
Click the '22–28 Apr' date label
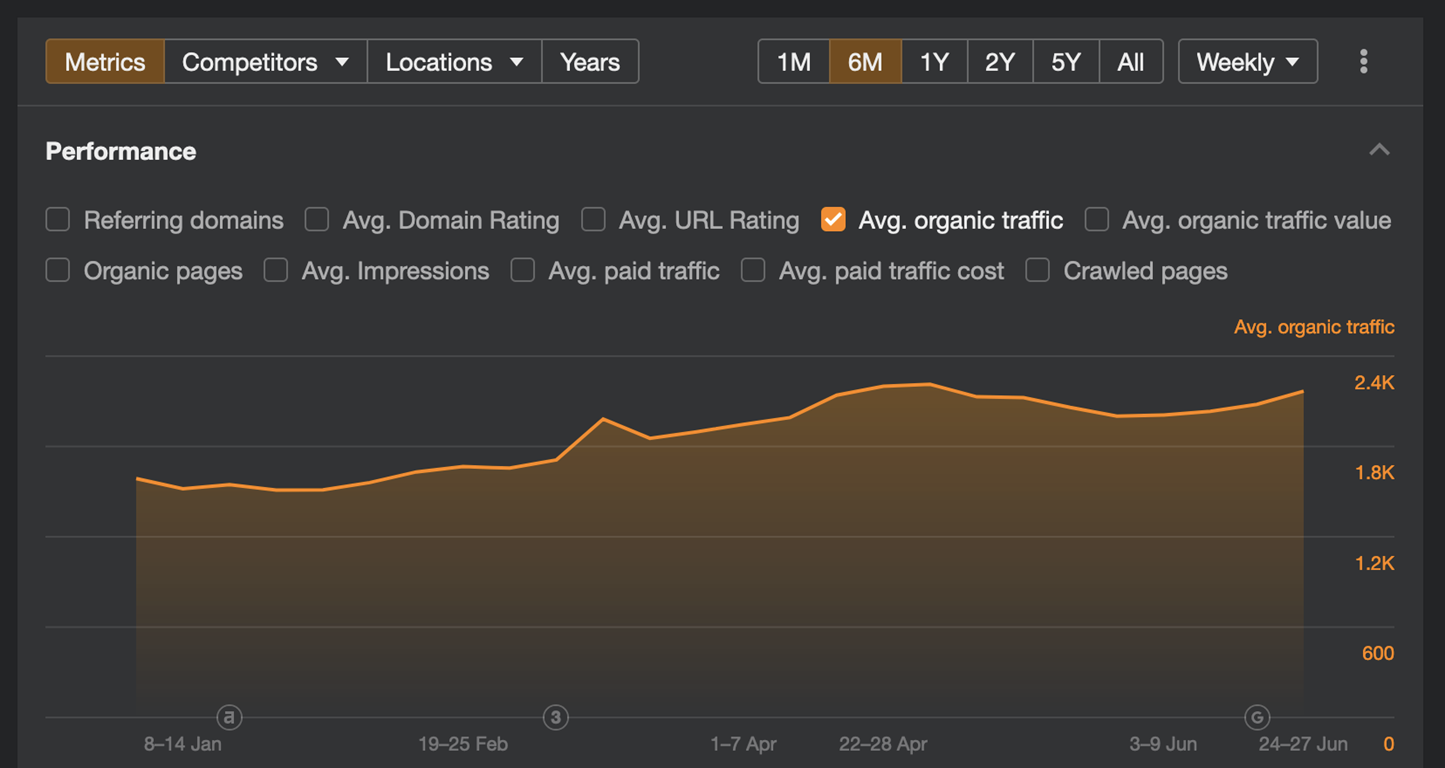point(883,744)
